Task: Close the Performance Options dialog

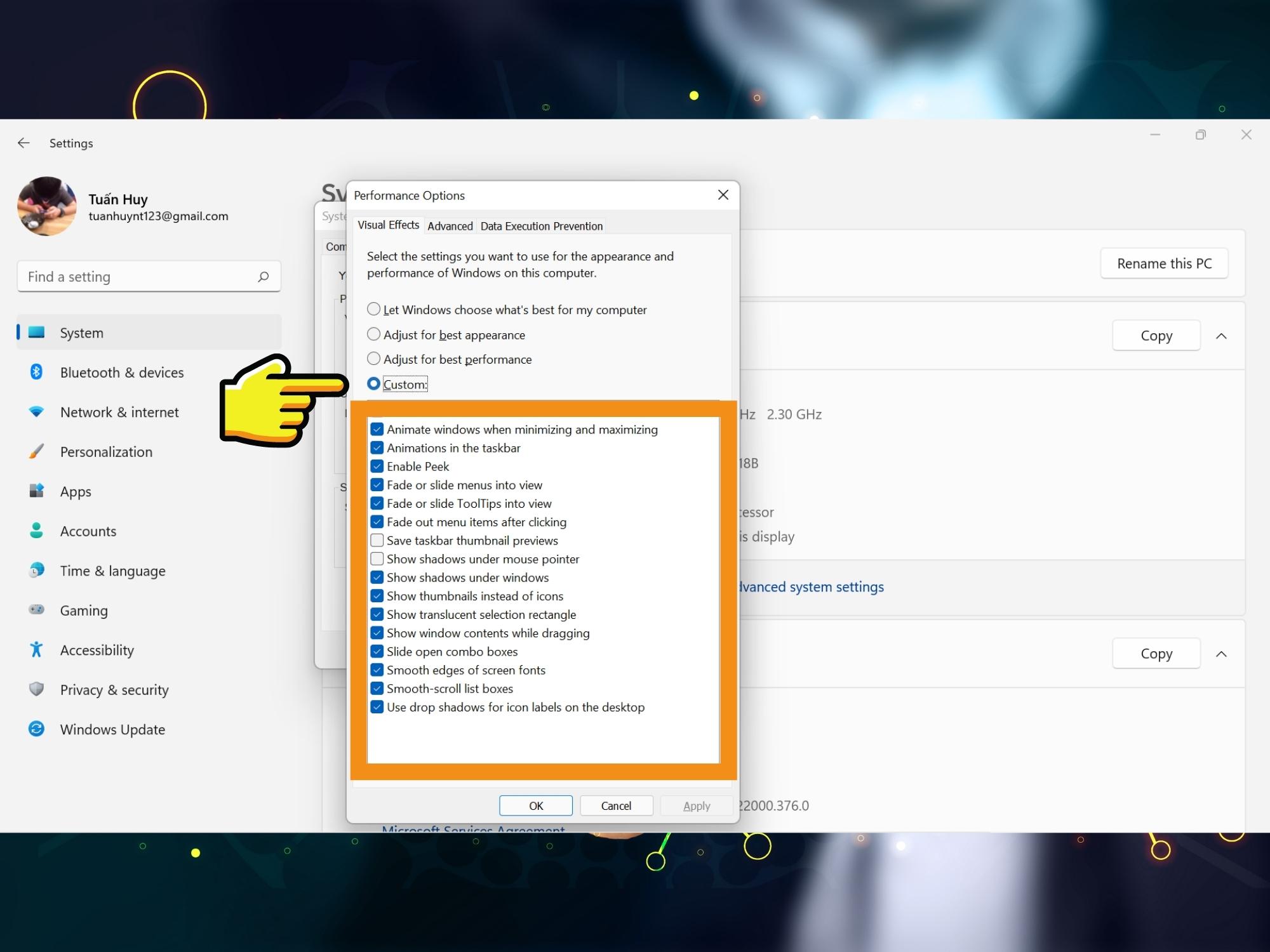Action: (x=723, y=195)
